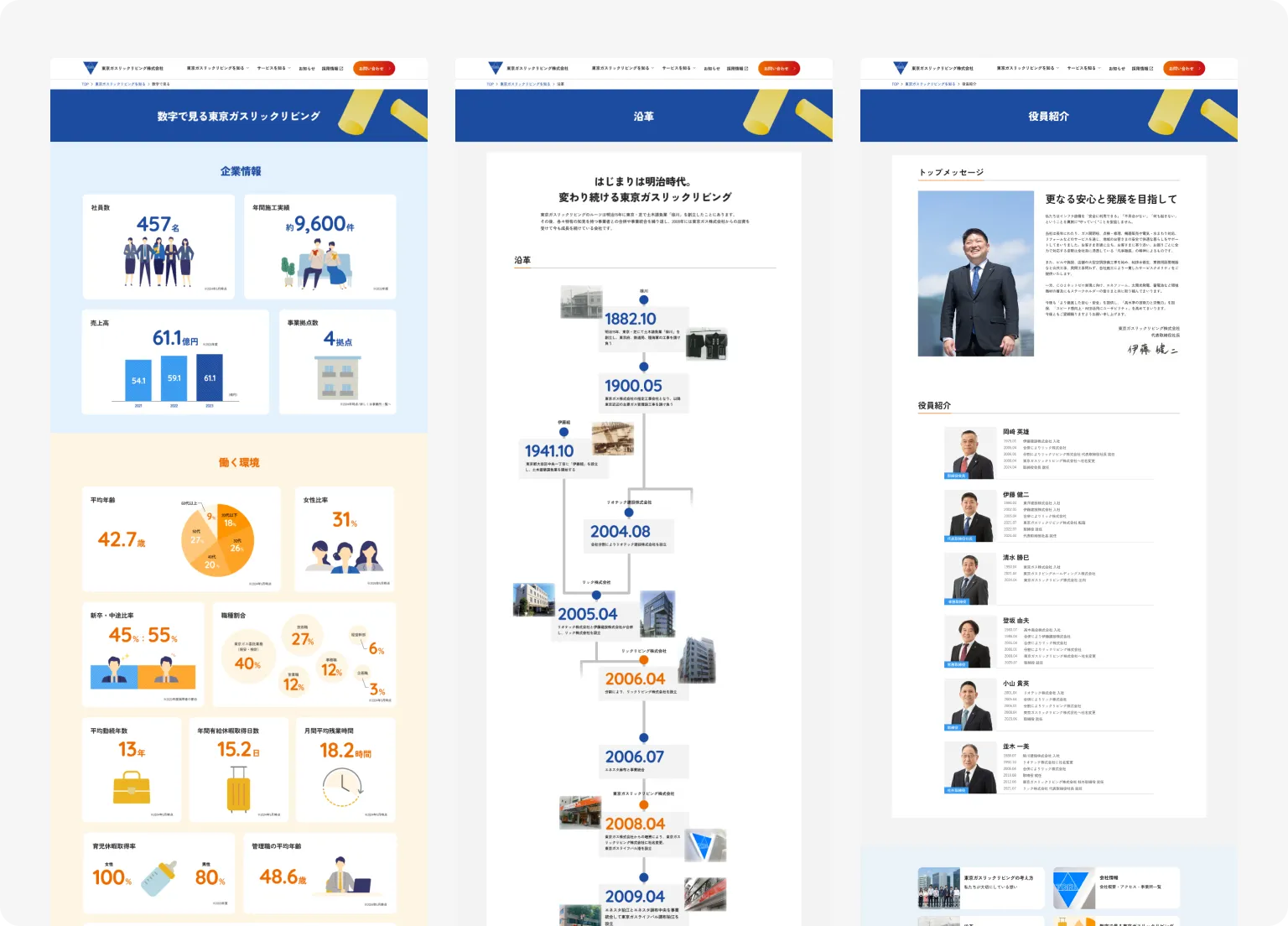Click 清水 勝巳 officer portrait
Screen dimensions: 1288x926
[x=969, y=579]
